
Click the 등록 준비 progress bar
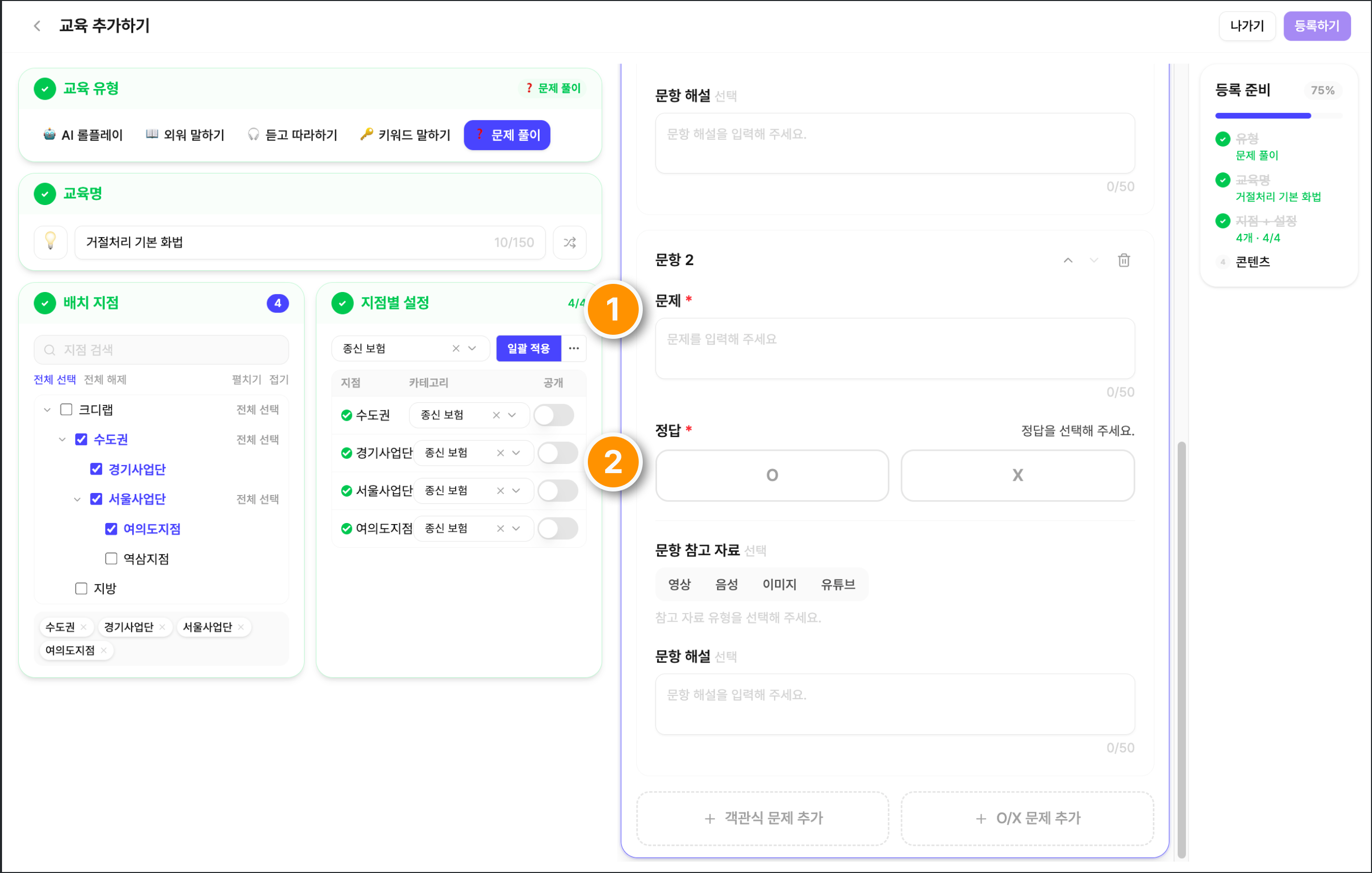[x=1278, y=115]
